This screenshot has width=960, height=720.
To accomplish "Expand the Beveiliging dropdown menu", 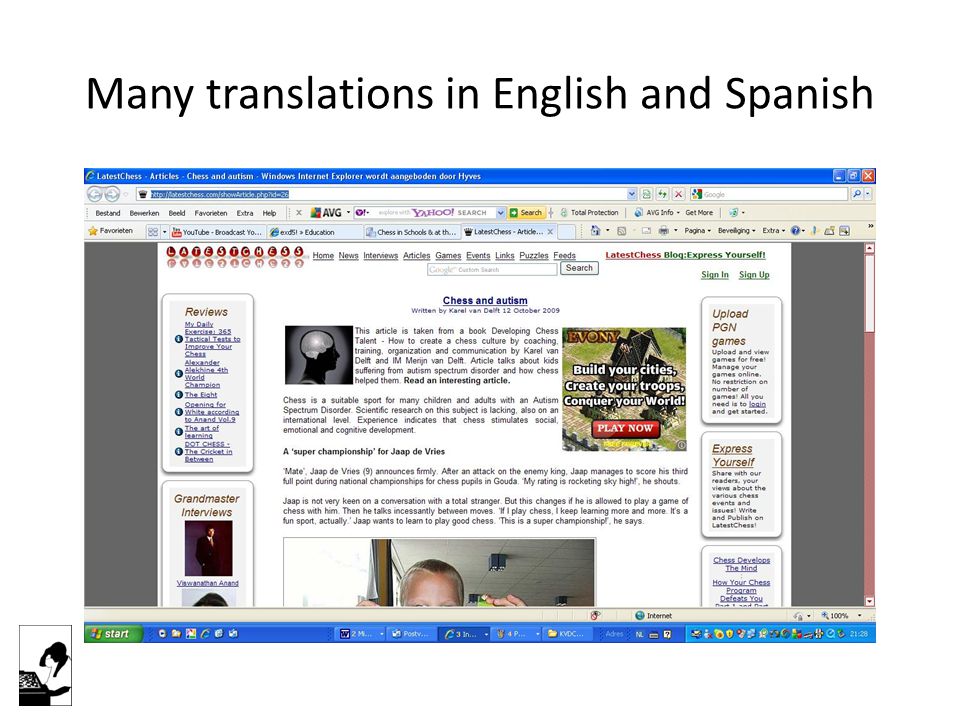I will point(737,231).
